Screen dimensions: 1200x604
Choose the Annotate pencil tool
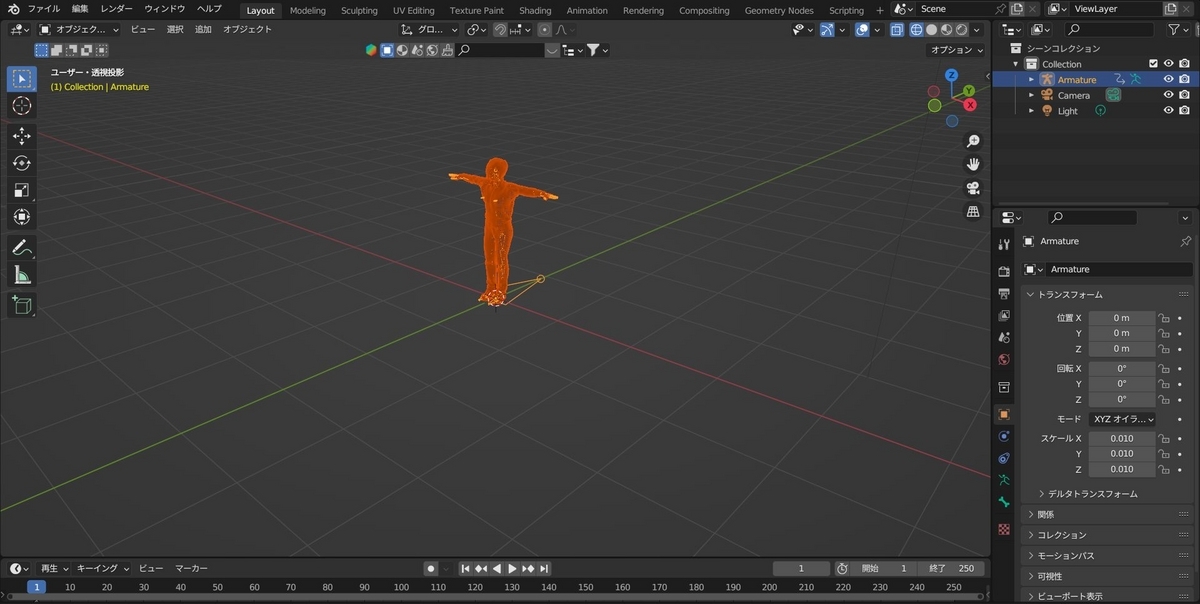point(22,247)
